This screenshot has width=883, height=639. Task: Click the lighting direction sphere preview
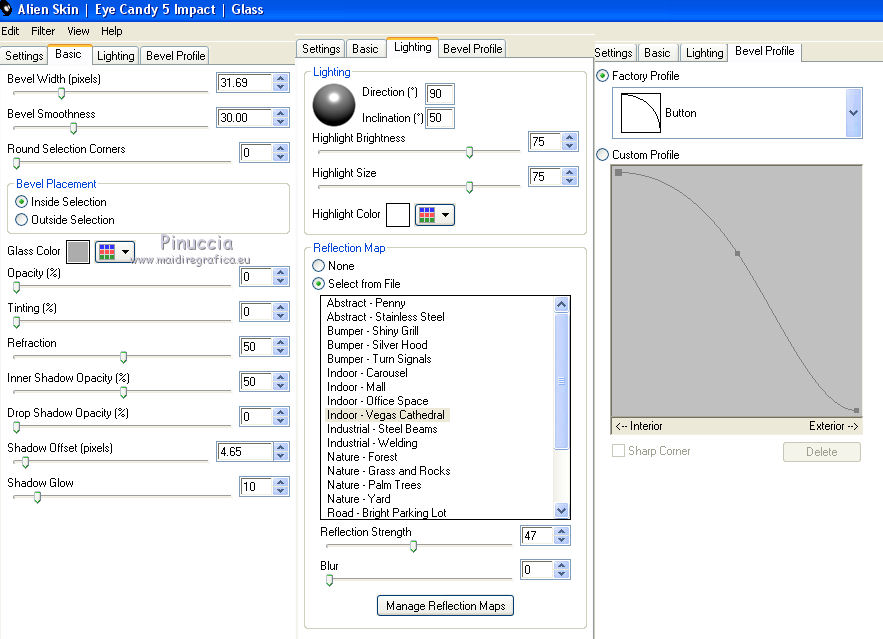pos(334,104)
